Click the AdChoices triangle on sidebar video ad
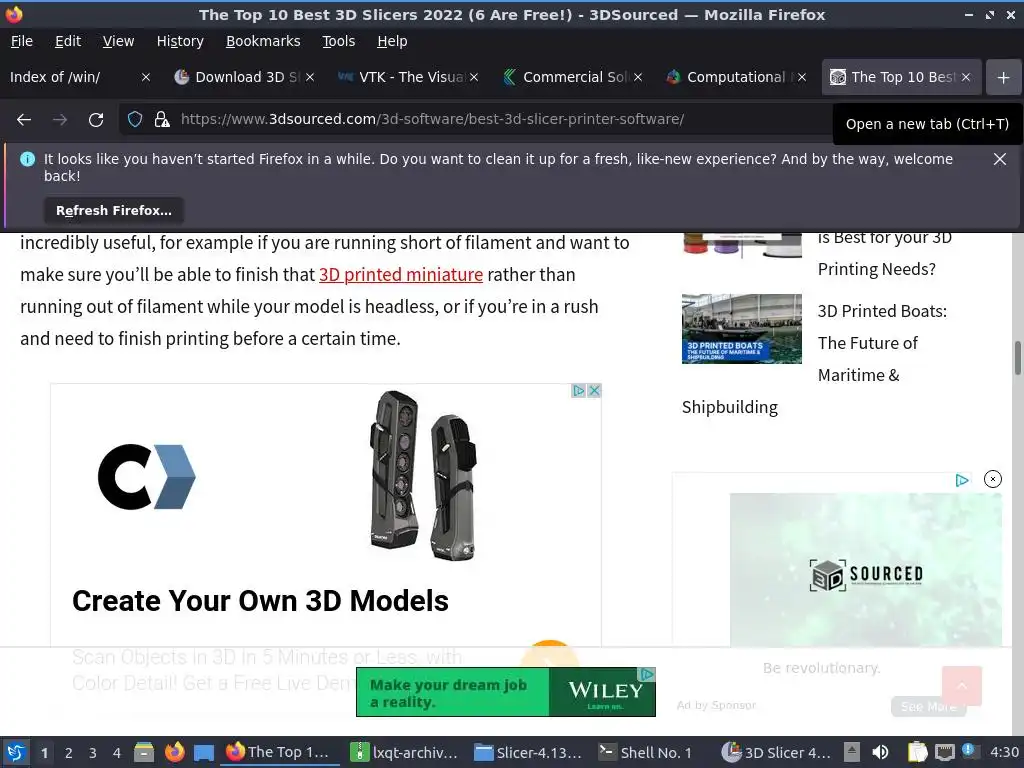Screen dimensions: 1024x768 click(961, 480)
